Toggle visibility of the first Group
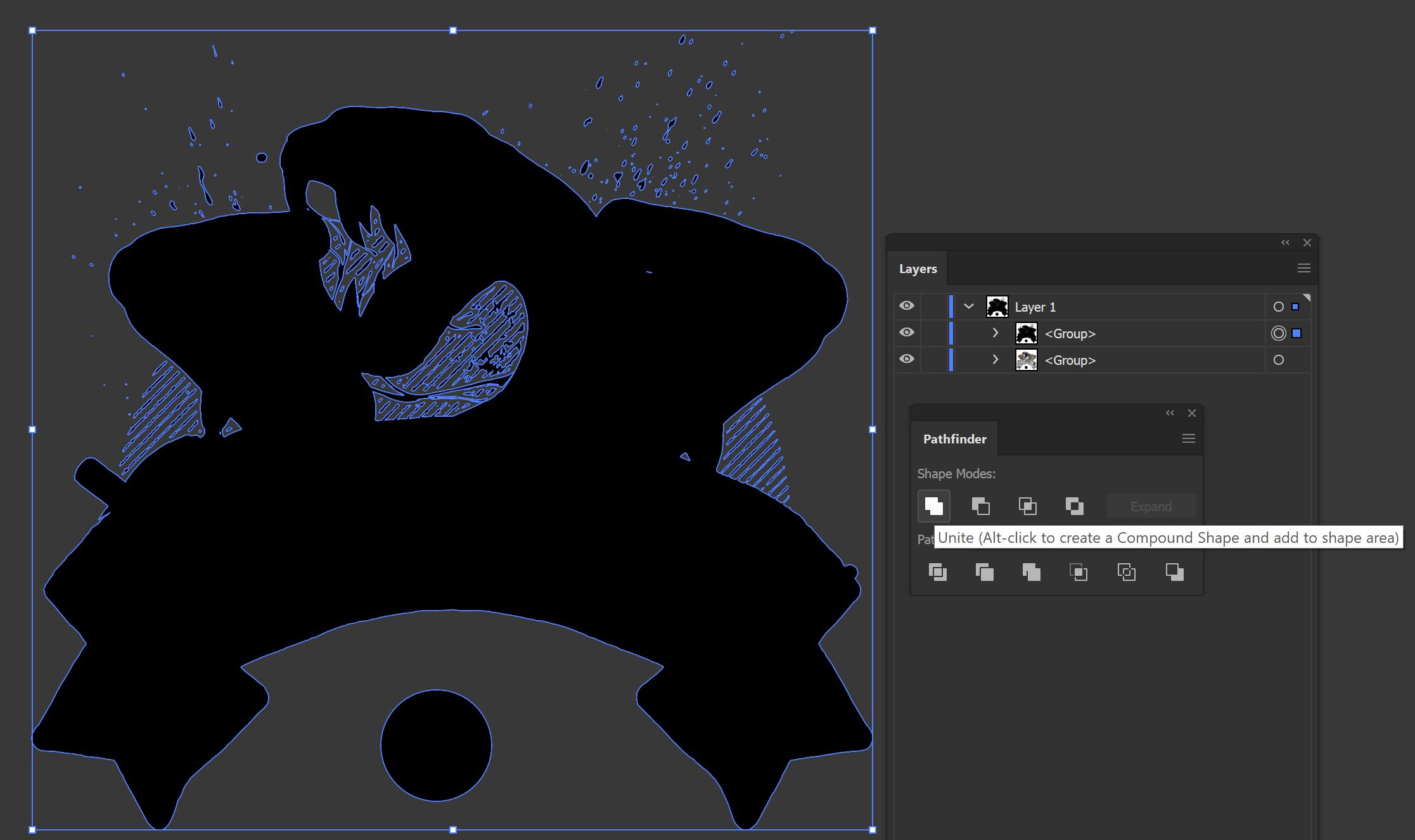This screenshot has height=840, width=1415. pyautogui.click(x=907, y=333)
